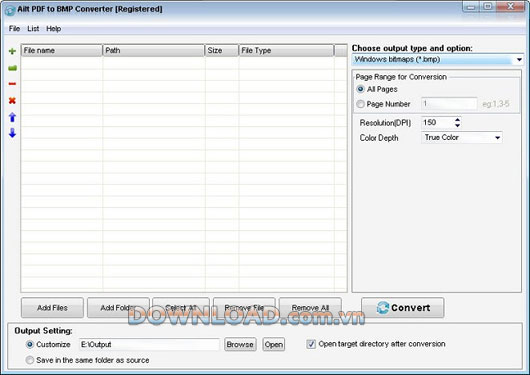Start conversion with the Convert button

403,308
